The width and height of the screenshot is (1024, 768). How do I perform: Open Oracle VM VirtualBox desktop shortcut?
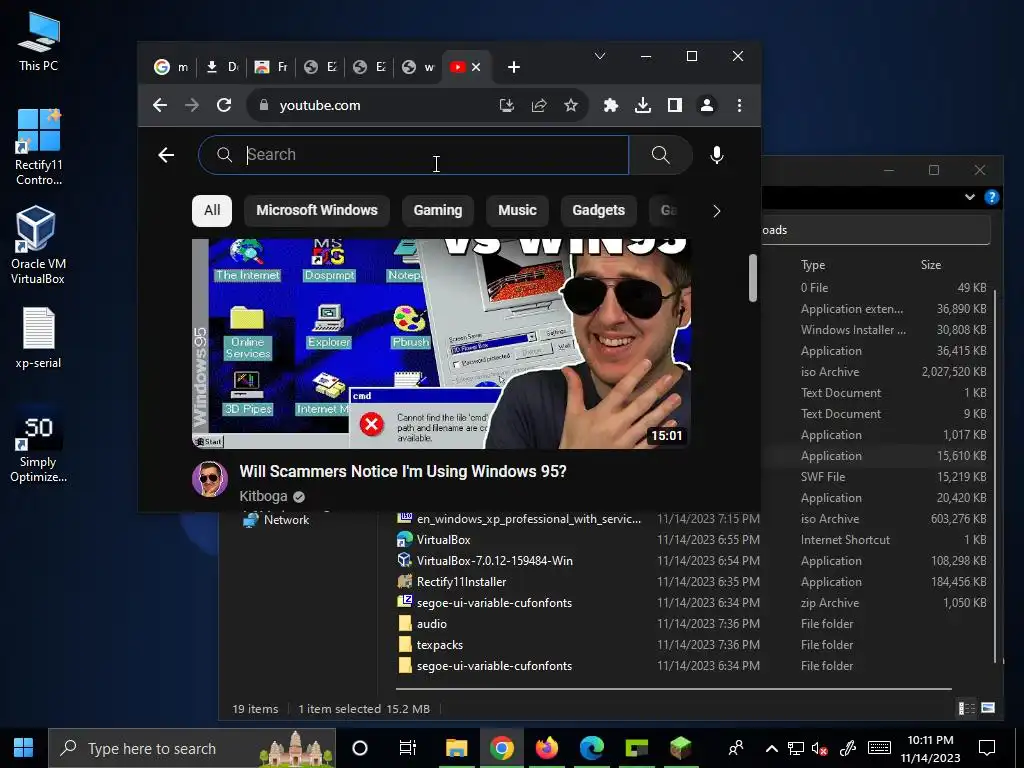click(38, 246)
